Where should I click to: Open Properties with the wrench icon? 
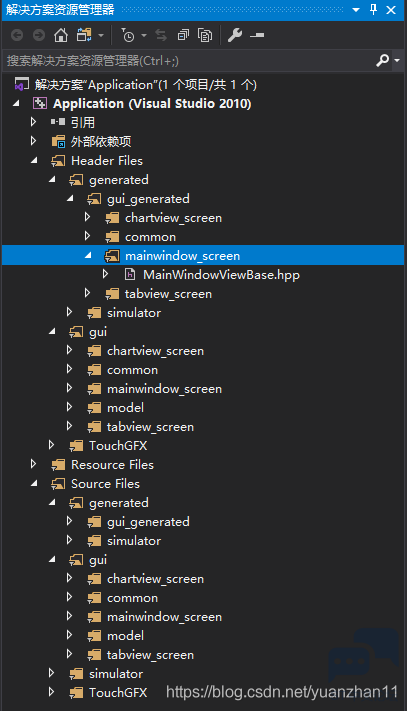(x=235, y=35)
